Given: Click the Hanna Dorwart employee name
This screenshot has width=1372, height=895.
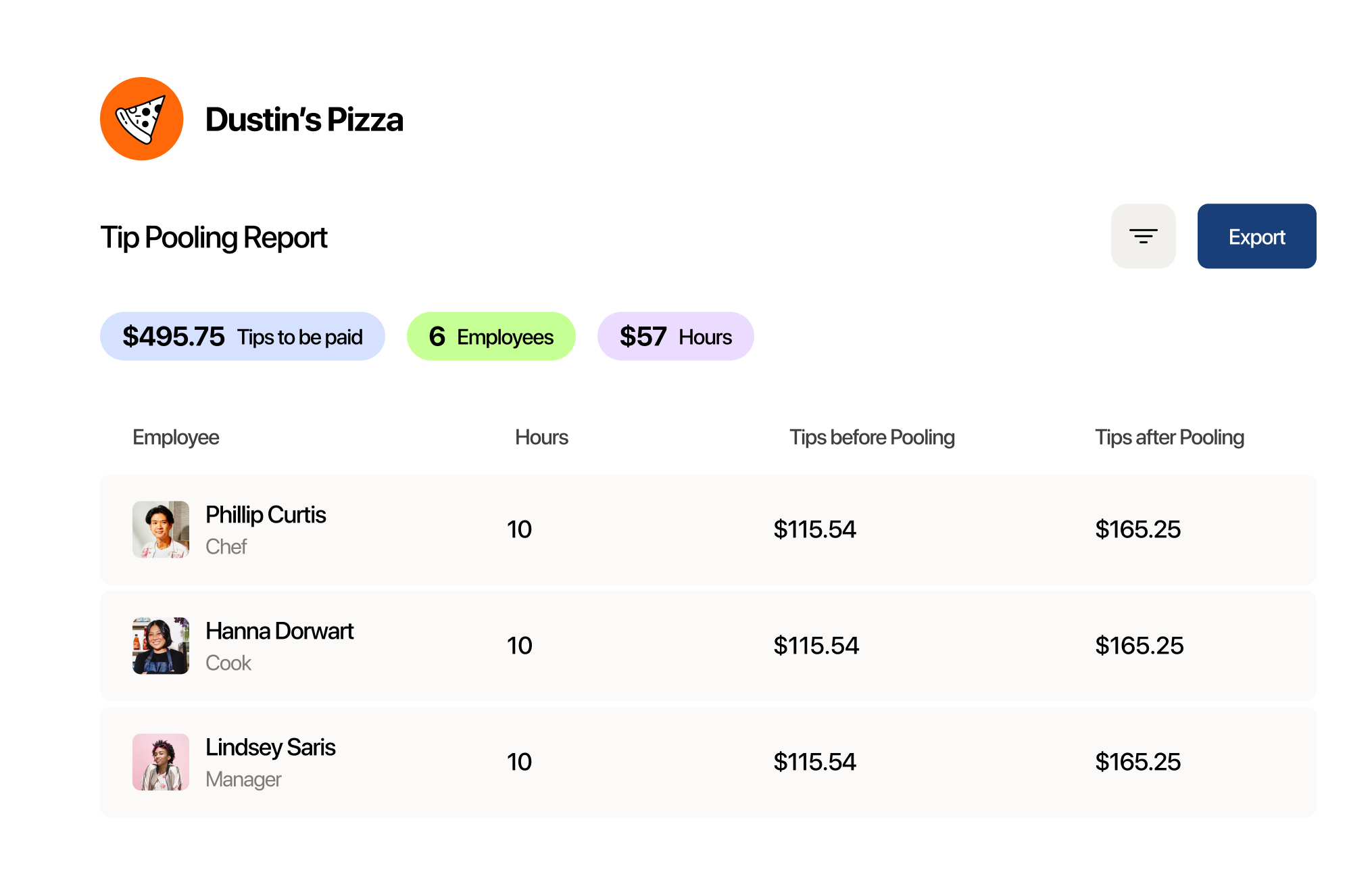Looking at the screenshot, I should point(279,631).
